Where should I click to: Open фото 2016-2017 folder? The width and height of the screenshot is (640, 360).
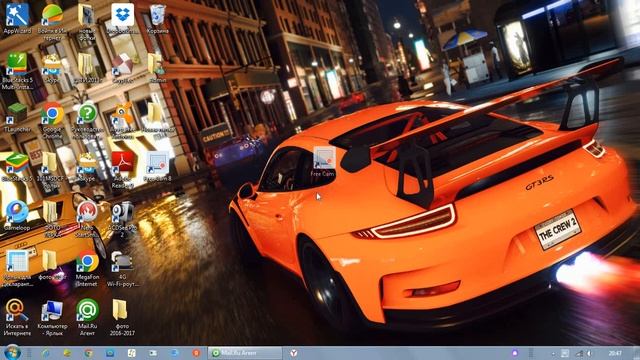tap(122, 318)
